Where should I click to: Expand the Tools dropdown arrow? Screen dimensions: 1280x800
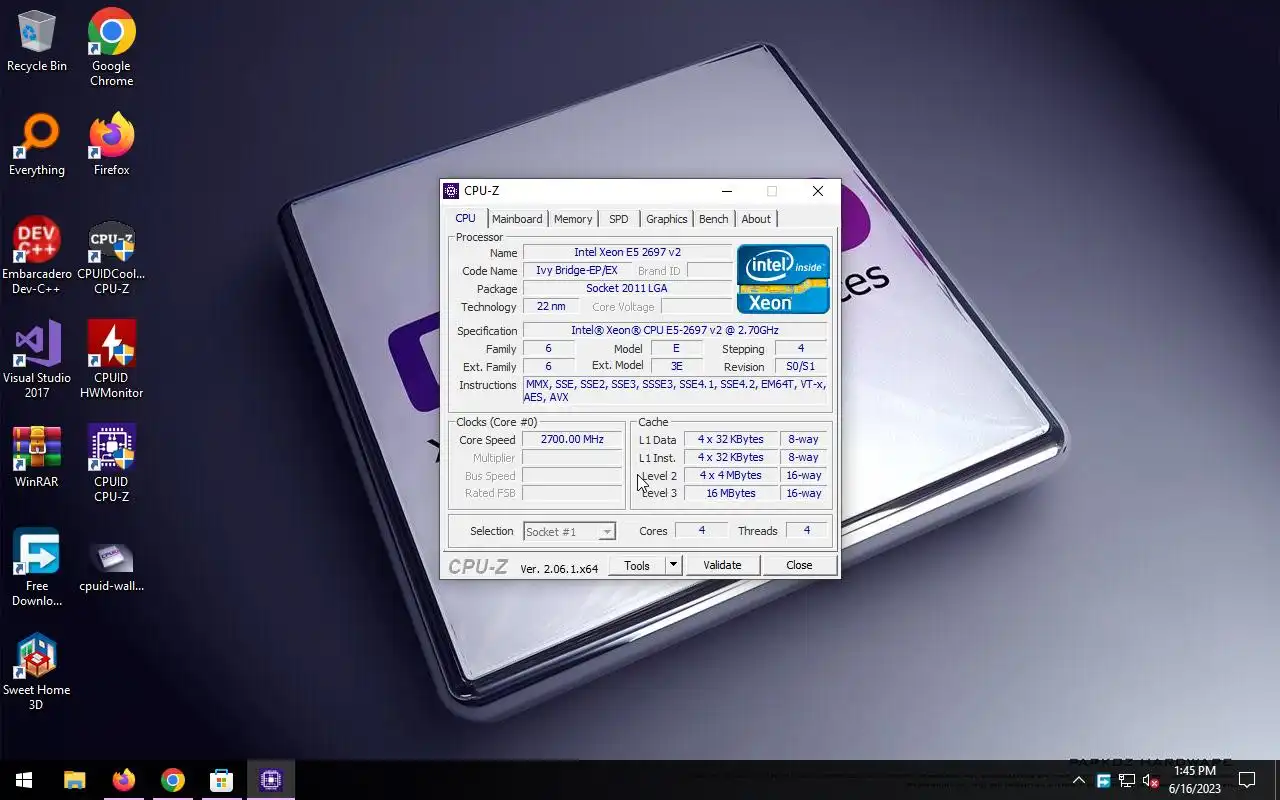coord(673,565)
